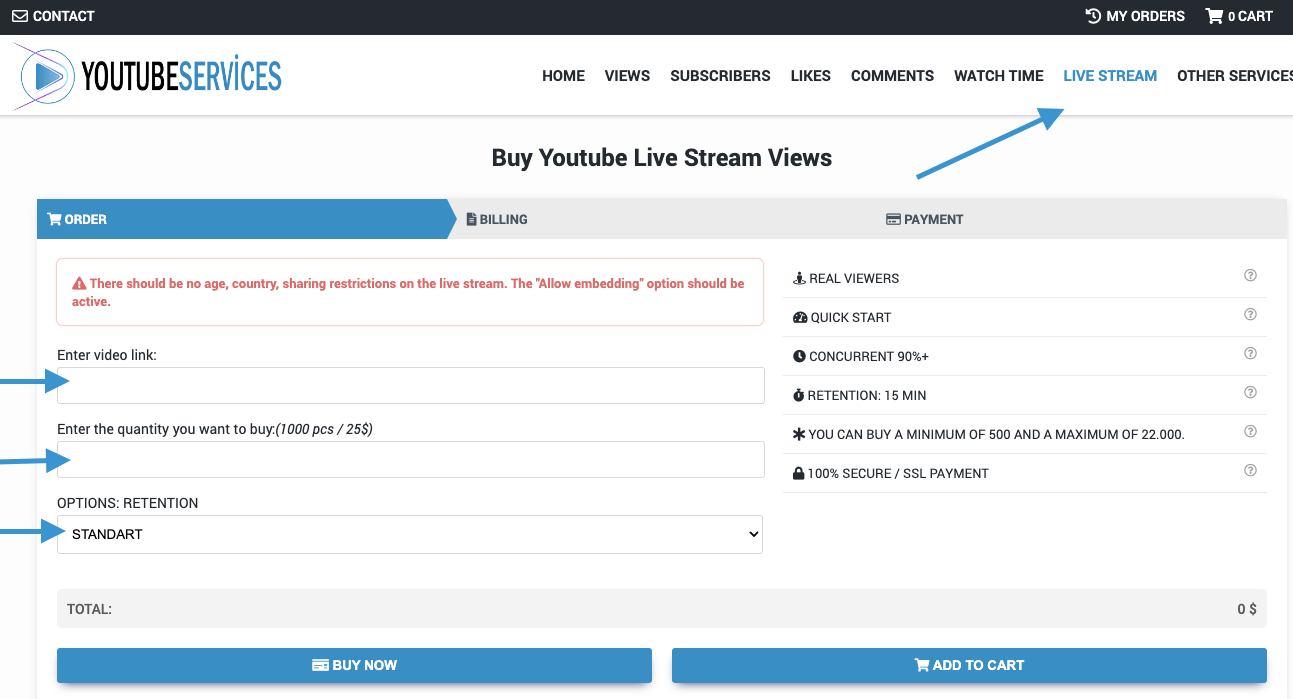
Task: Open the SUBSCRIBERS menu item
Action: [720, 75]
